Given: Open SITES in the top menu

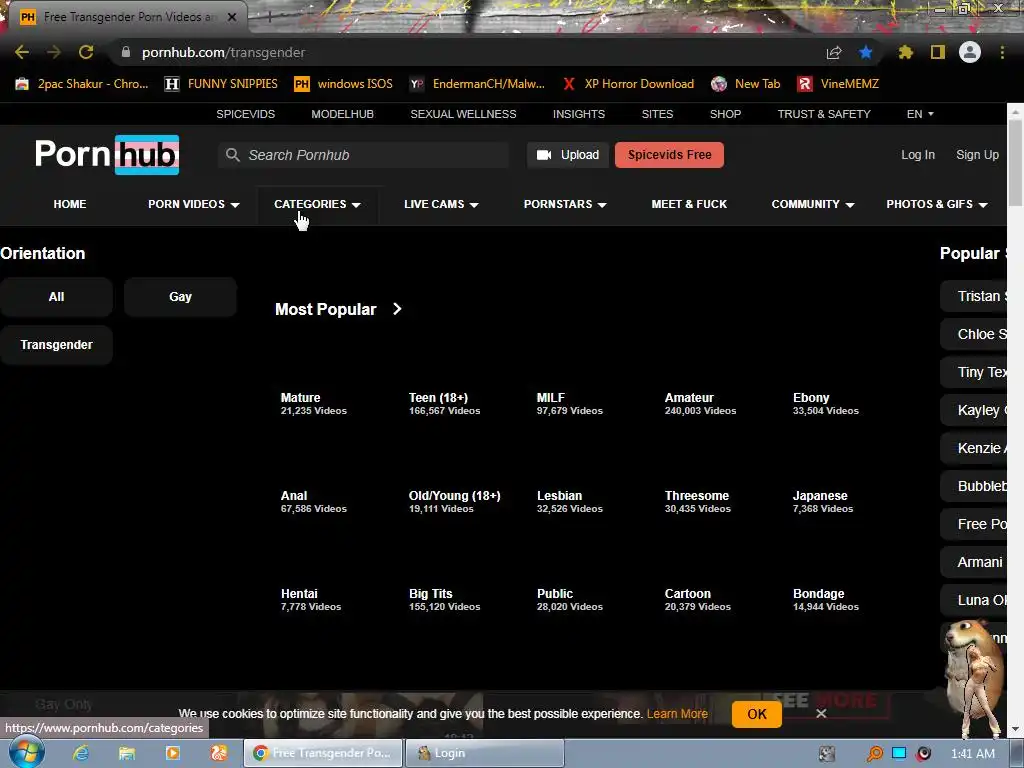Looking at the screenshot, I should (x=657, y=114).
